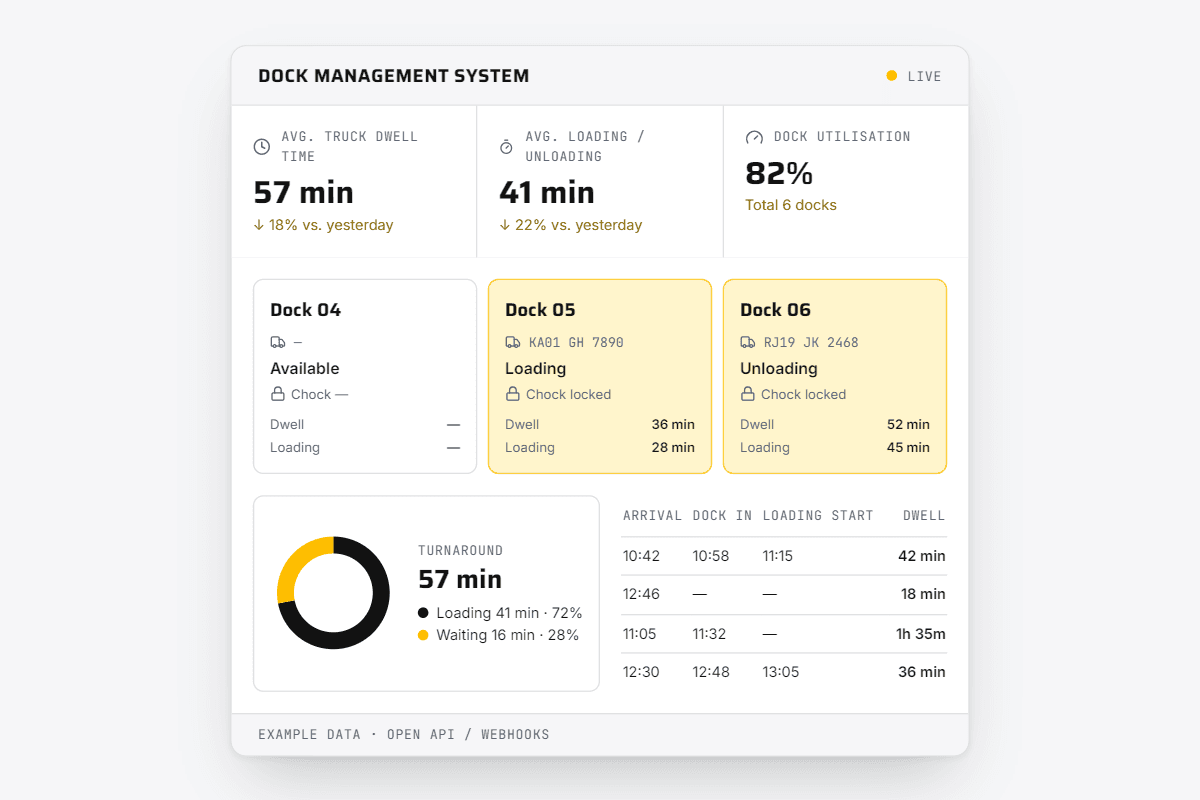Click the dock in time 11:32
This screenshot has width=1200, height=800.
click(710, 633)
